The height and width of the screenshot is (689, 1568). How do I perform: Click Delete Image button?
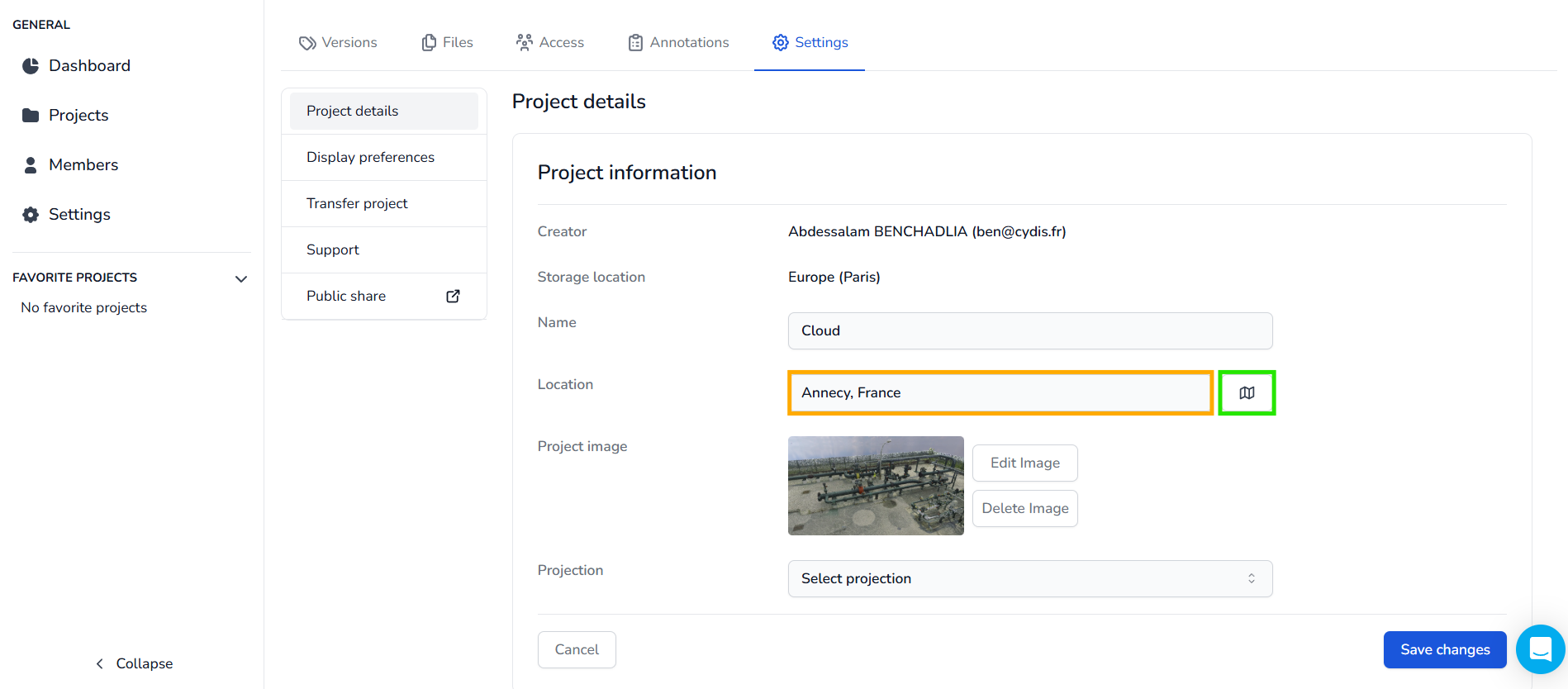click(x=1024, y=508)
